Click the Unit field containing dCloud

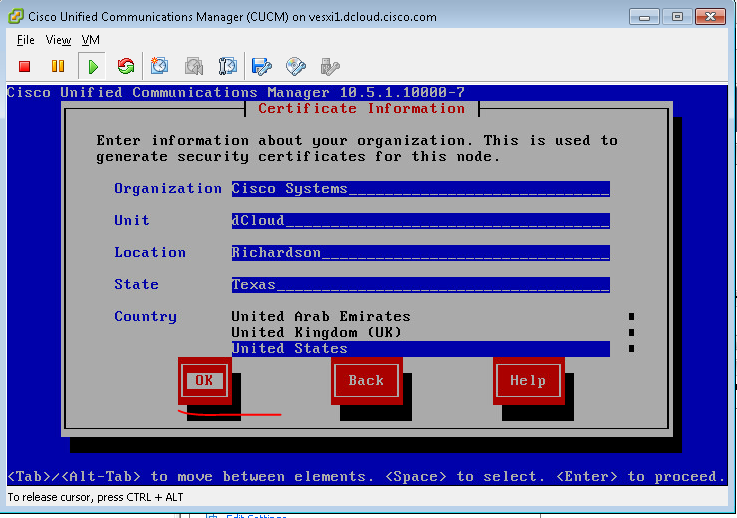[x=421, y=220]
